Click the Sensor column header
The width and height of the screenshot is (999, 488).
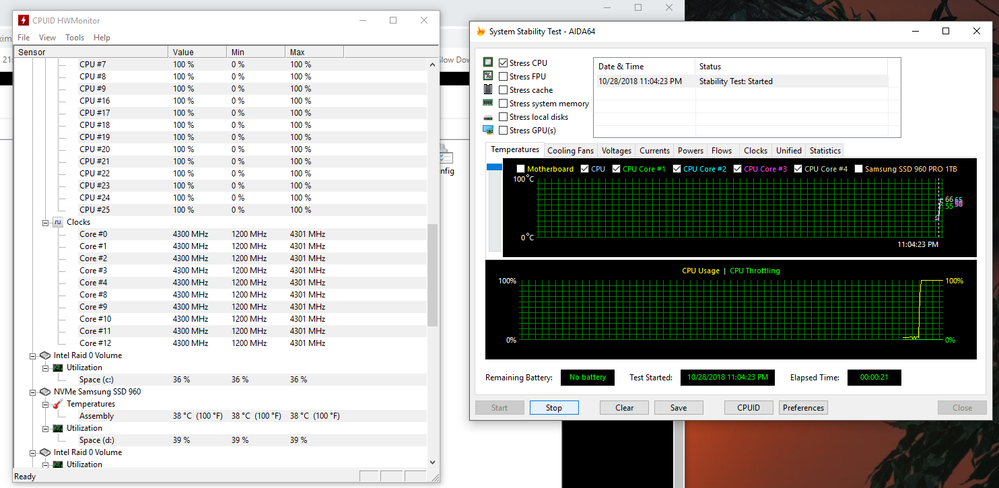(91, 52)
